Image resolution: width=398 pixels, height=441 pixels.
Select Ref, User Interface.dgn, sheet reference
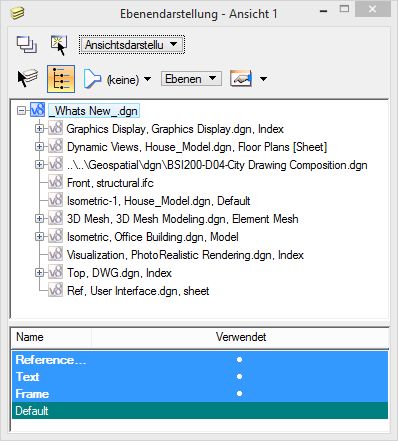click(x=138, y=291)
